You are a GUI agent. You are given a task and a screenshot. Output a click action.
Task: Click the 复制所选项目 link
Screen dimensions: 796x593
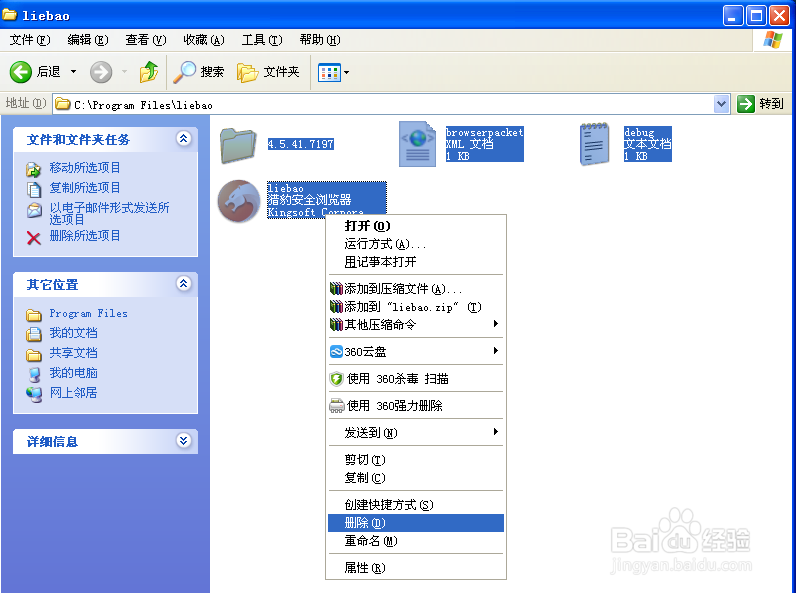85,188
